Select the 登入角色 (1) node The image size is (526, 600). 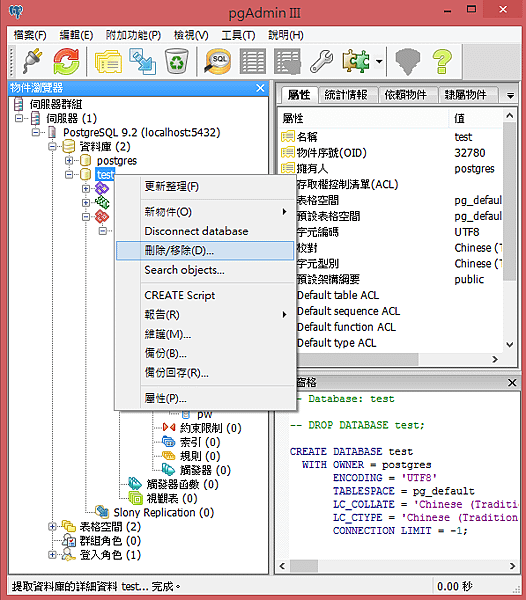click(110, 555)
